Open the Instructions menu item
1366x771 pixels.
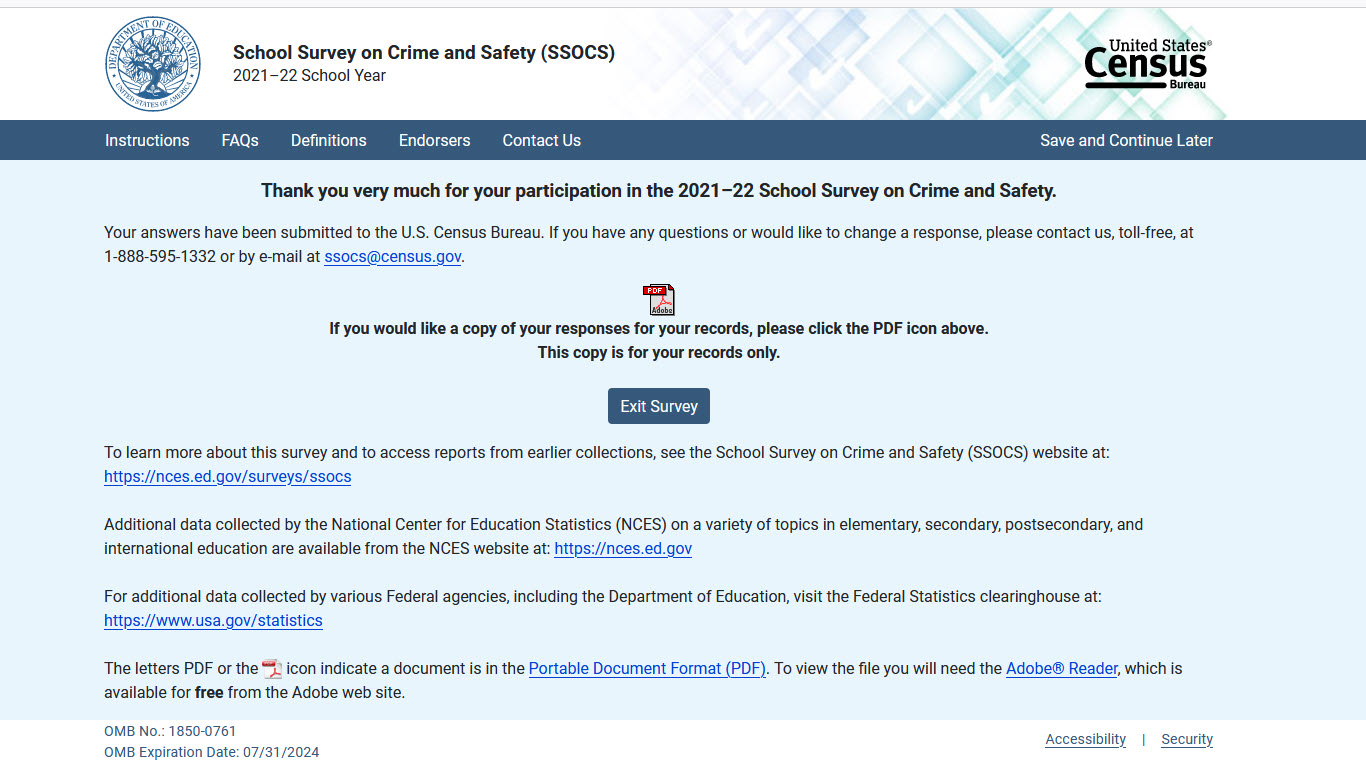tap(147, 140)
